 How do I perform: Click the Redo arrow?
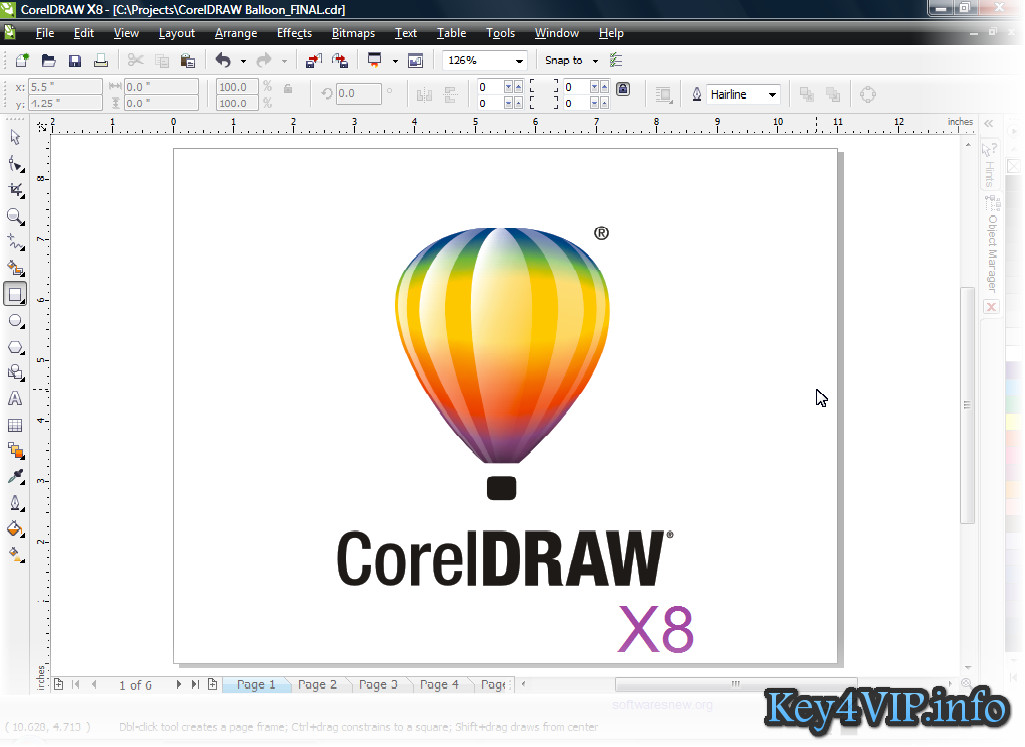[264, 61]
